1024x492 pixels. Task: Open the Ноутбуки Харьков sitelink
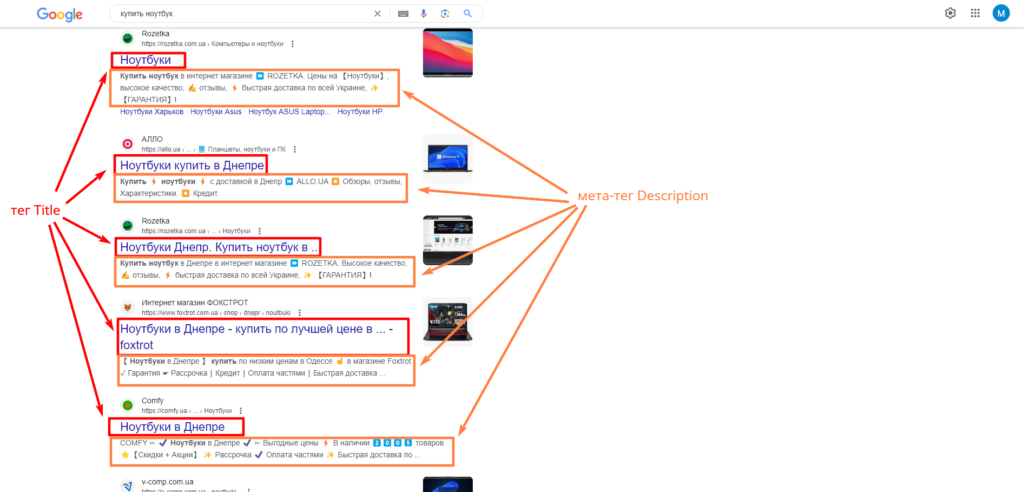tap(152, 112)
